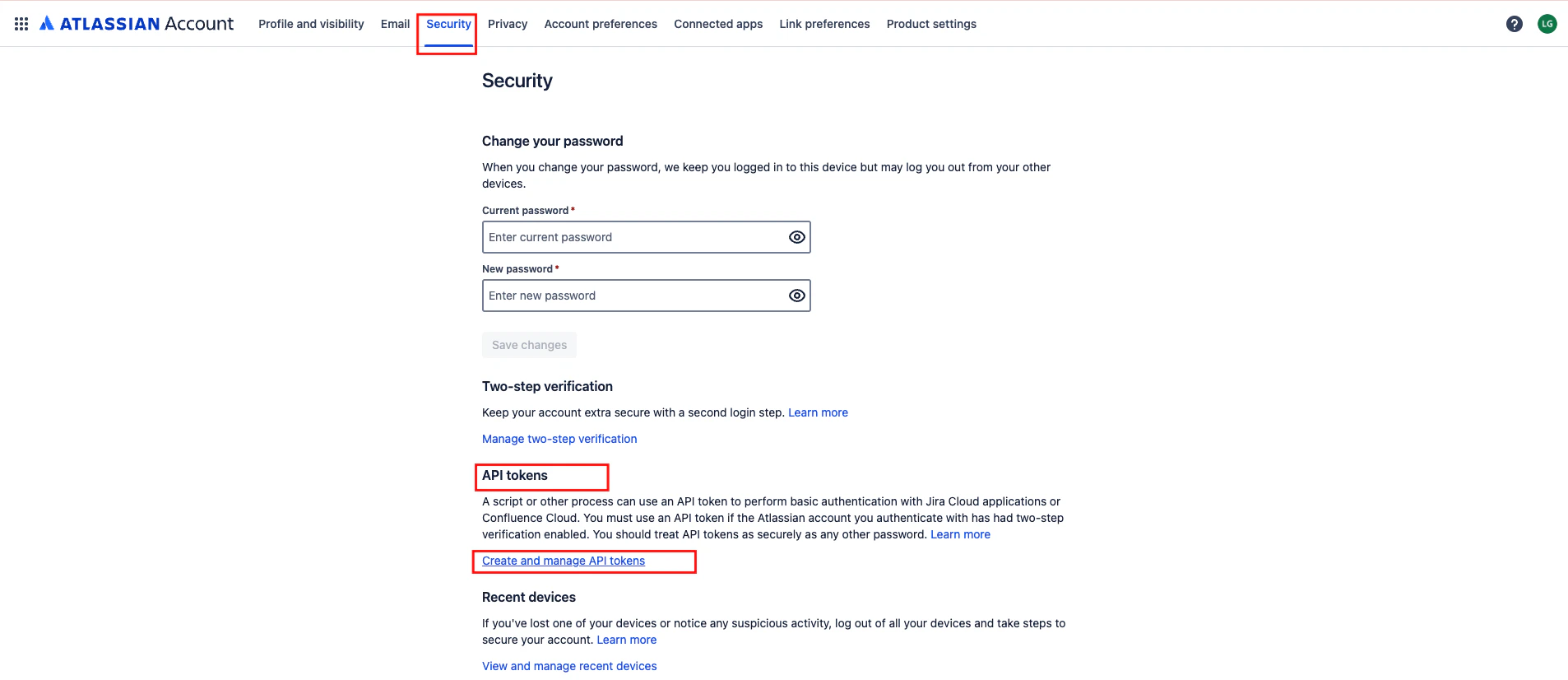Visit the Link preferences tab
This screenshot has width=1568, height=680.
coord(823,24)
